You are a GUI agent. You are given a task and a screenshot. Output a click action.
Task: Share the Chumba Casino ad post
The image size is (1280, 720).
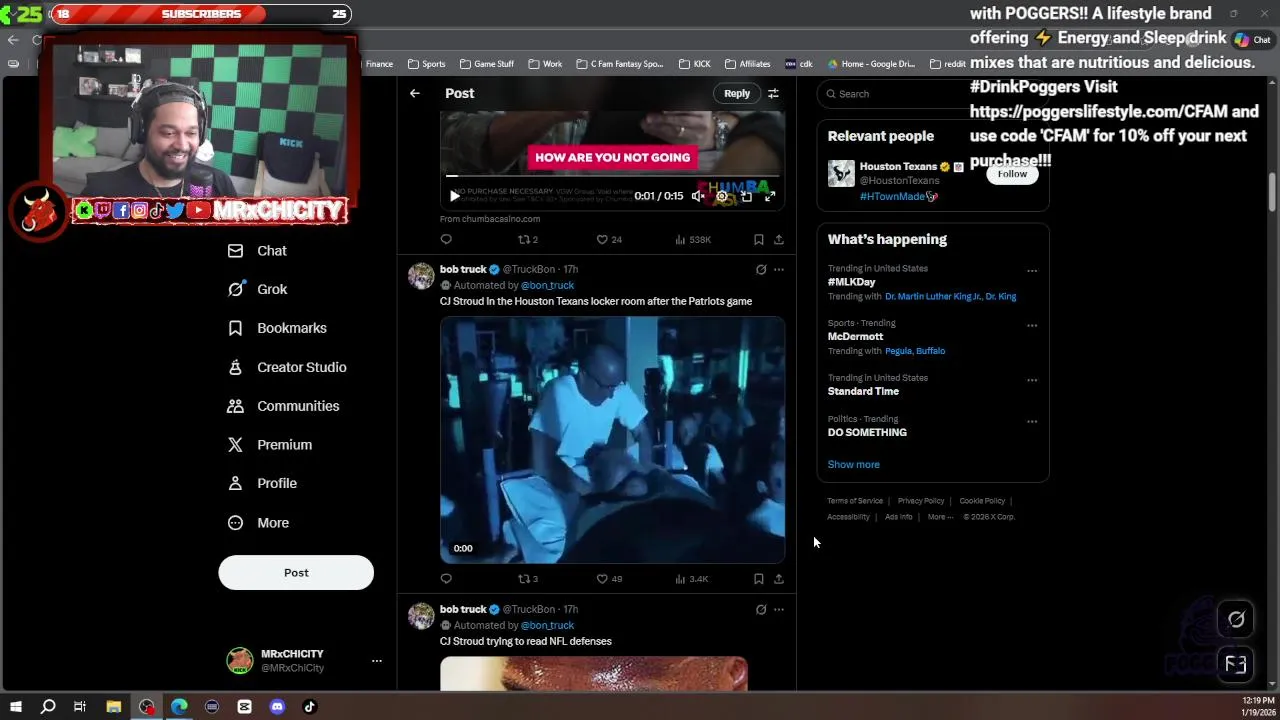coord(779,239)
